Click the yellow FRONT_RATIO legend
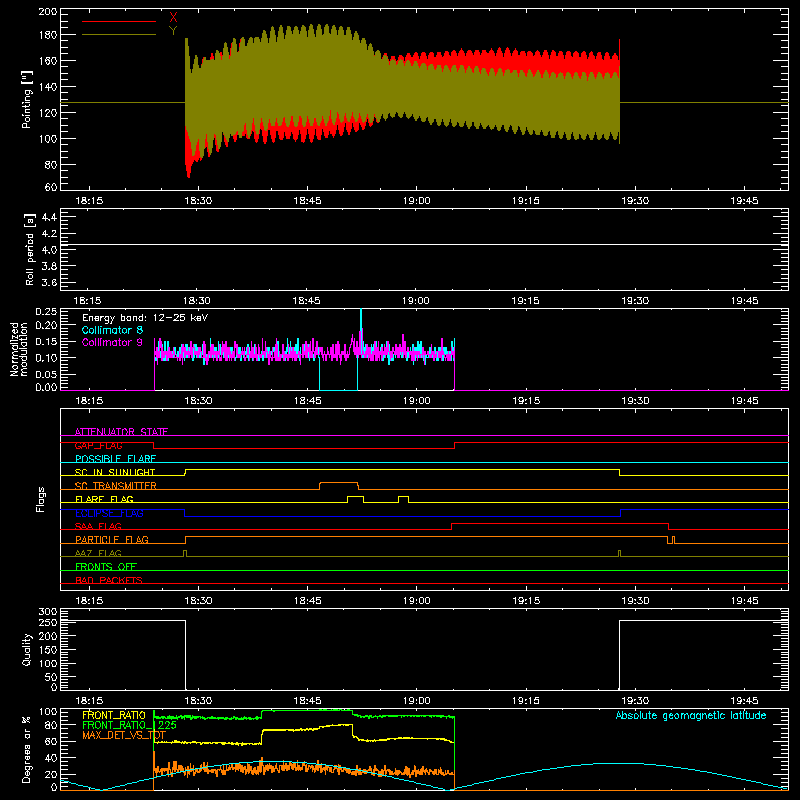The height and width of the screenshot is (800, 800). tap(114, 715)
